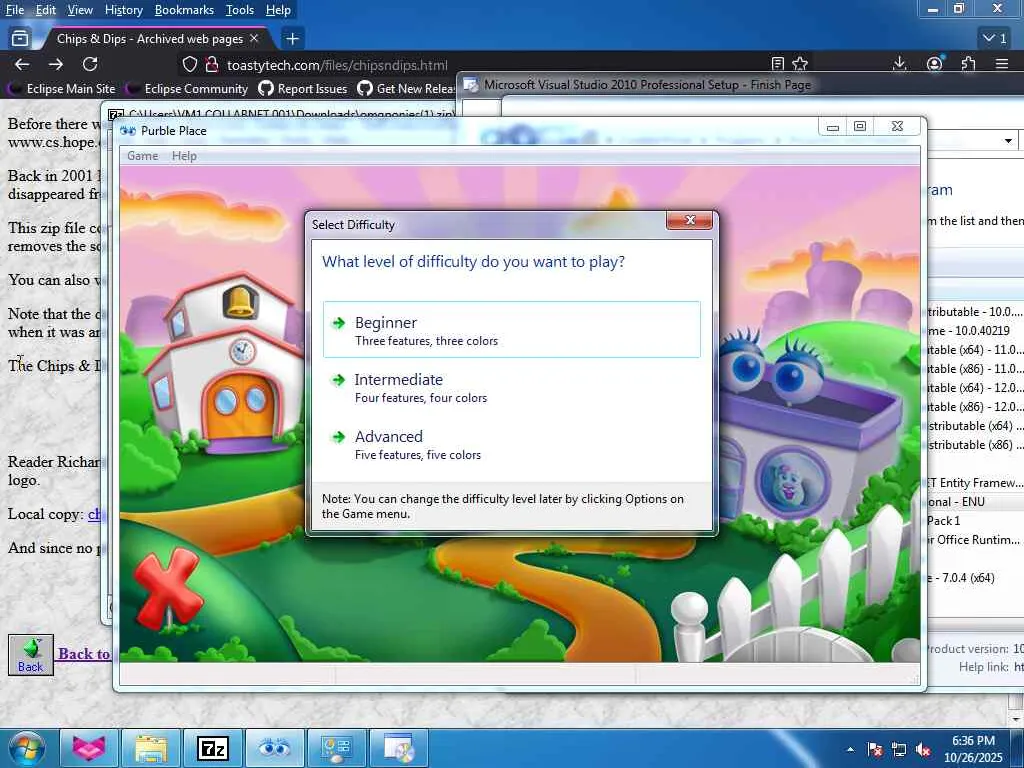The image size is (1024, 768).
Task: Open the browser account icon
Action: (x=935, y=63)
